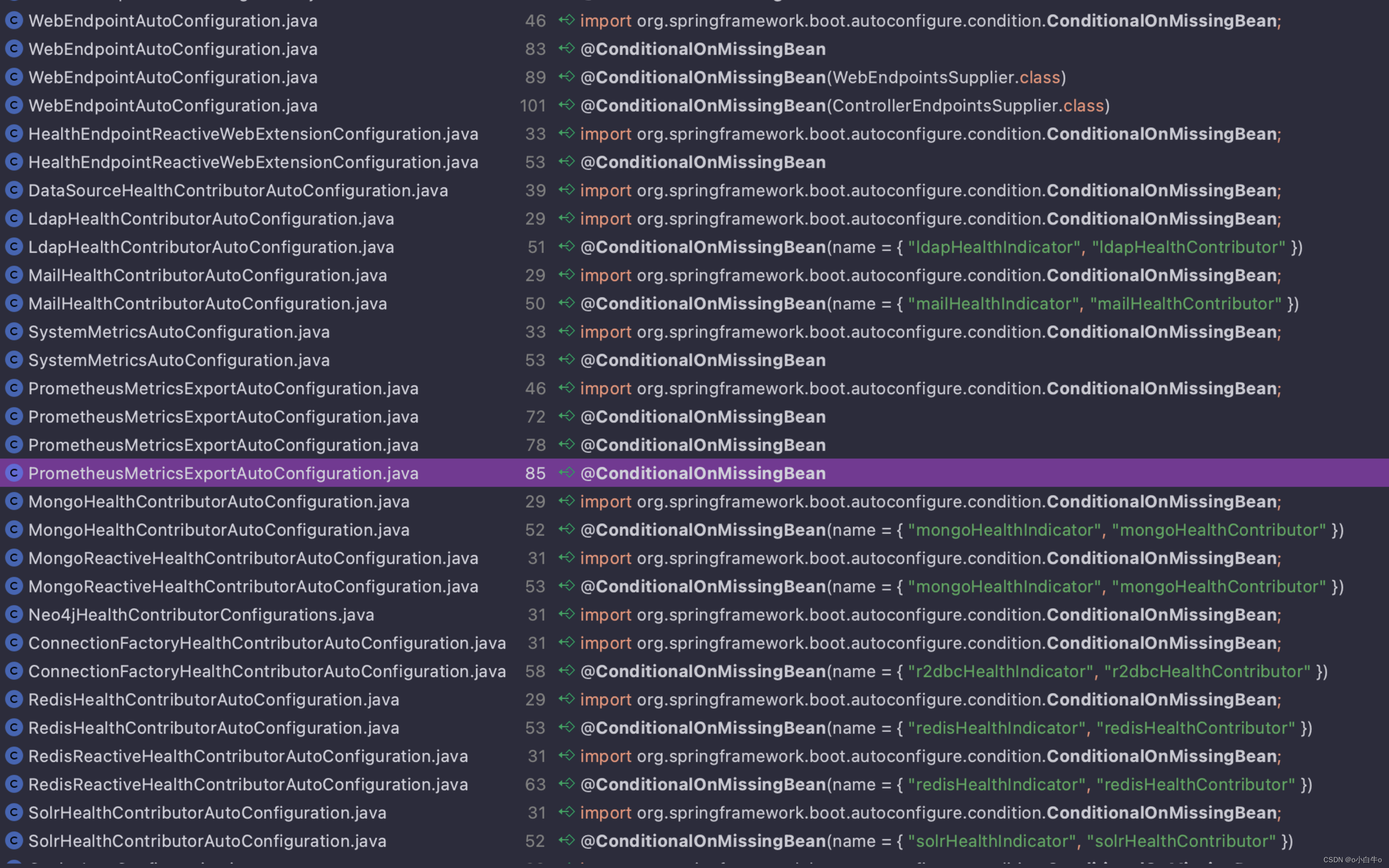Open MongoHealthContributorAutoConfiguration.java line 52 usage
Screen dimensions: 1389x868
[219, 530]
